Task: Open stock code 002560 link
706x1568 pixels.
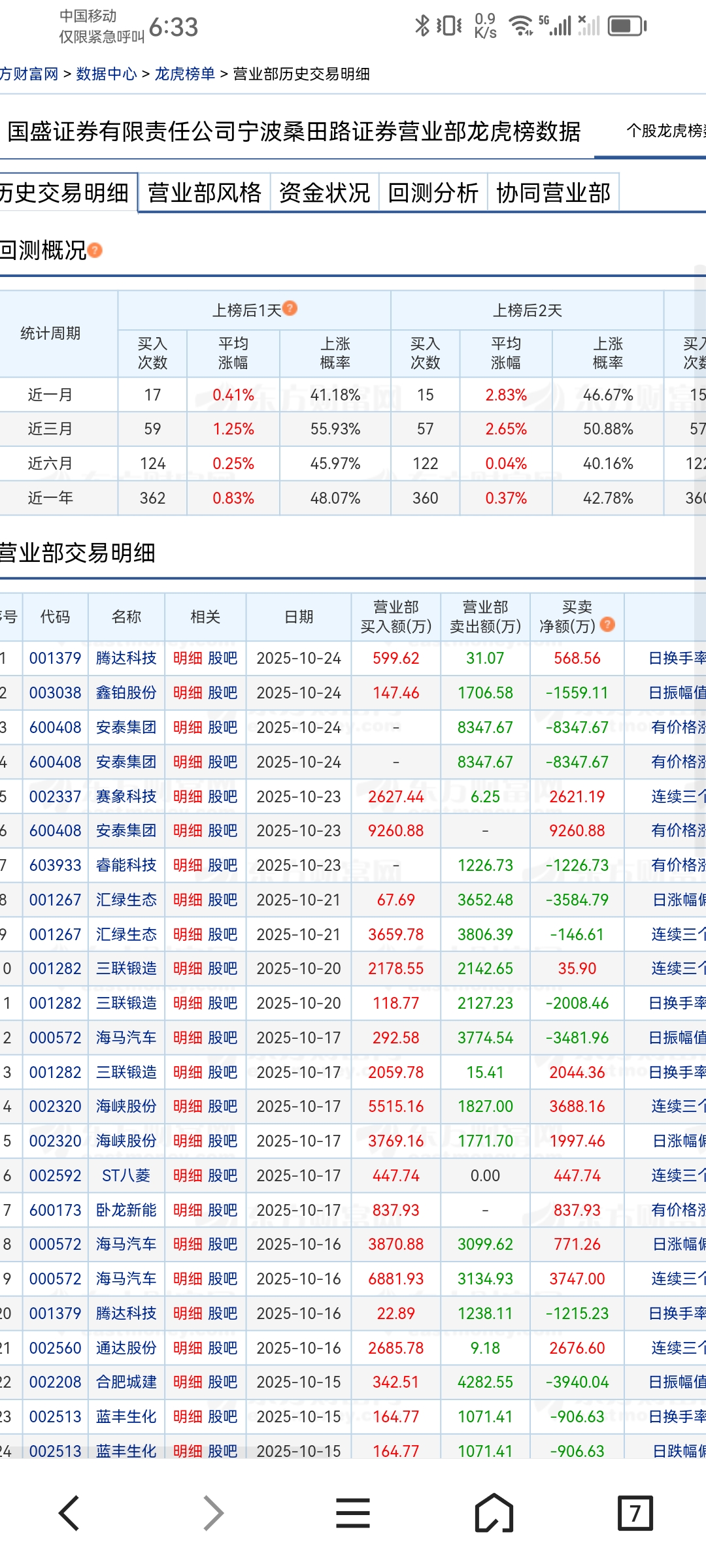Action: pyautogui.click(x=55, y=1348)
